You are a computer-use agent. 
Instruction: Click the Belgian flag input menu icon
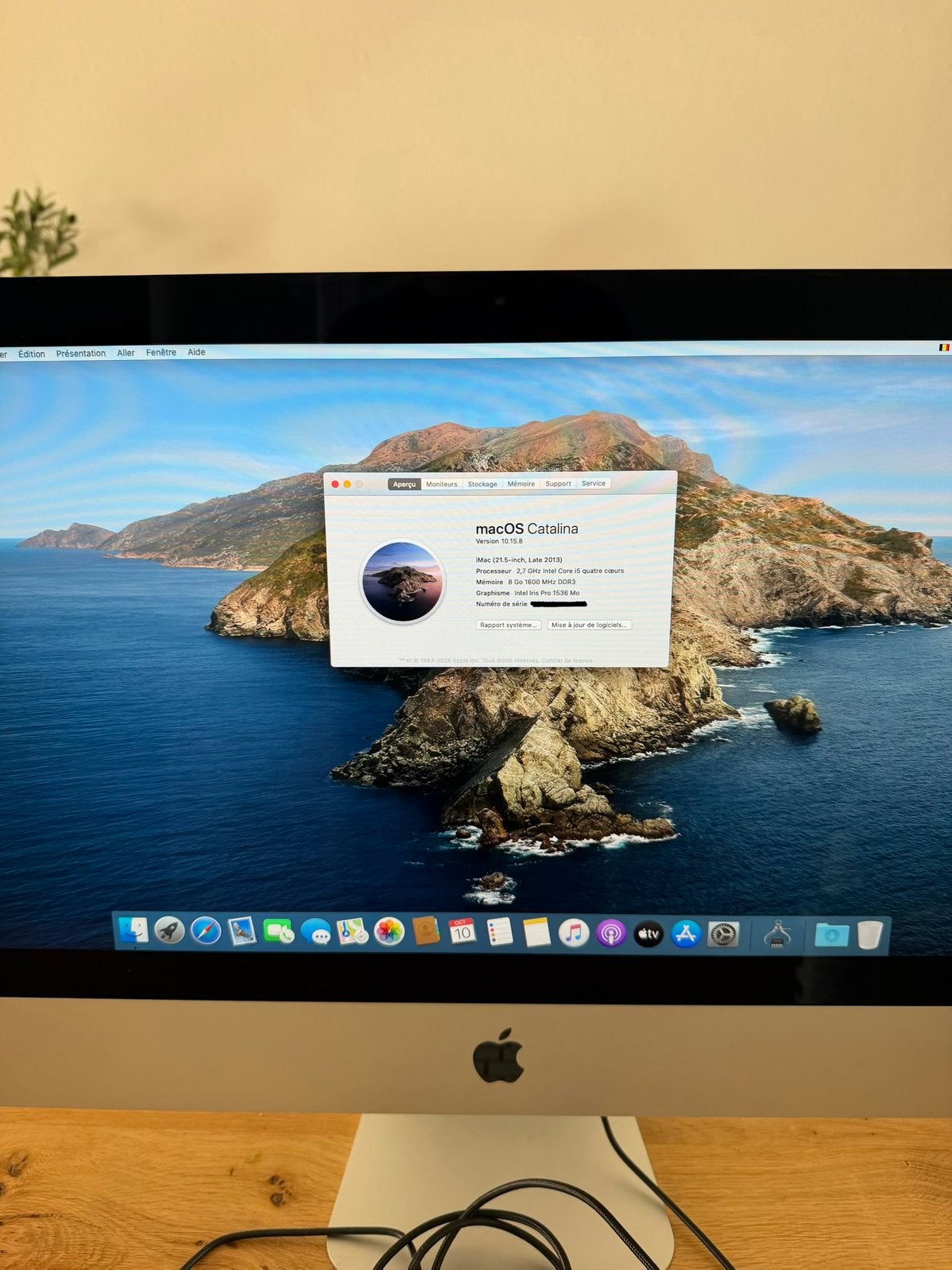pos(944,347)
